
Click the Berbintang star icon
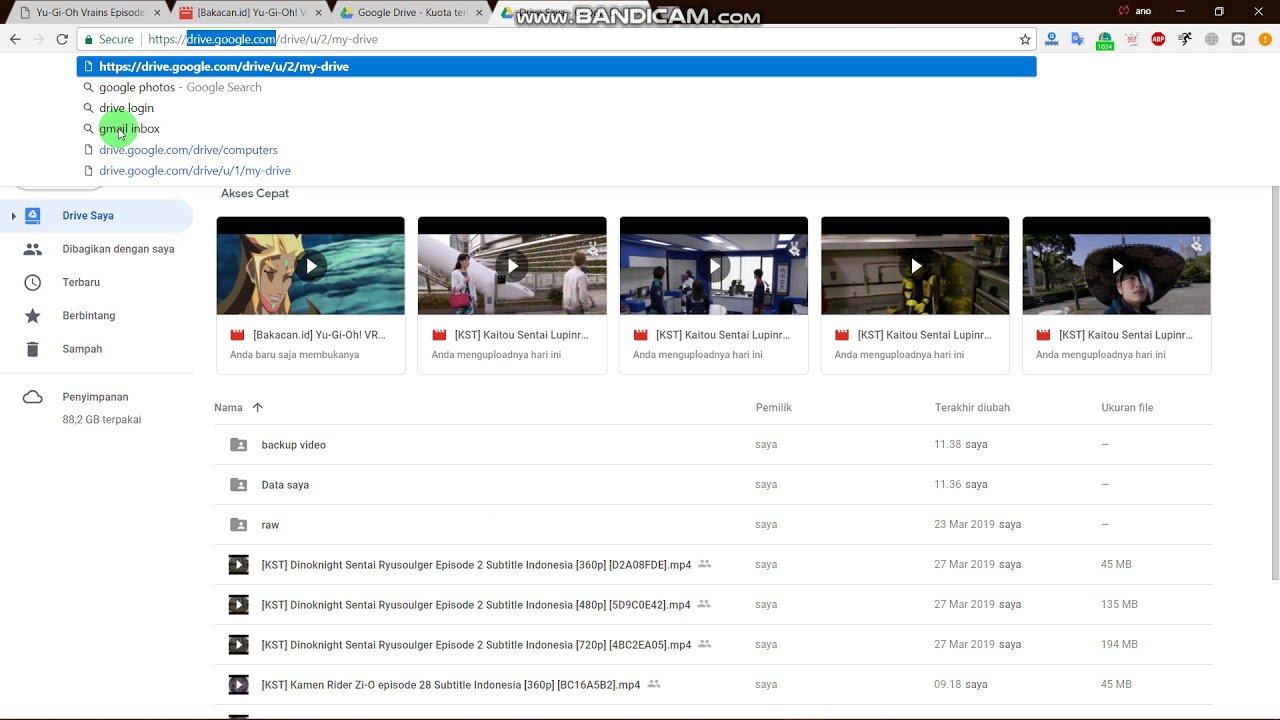point(32,316)
